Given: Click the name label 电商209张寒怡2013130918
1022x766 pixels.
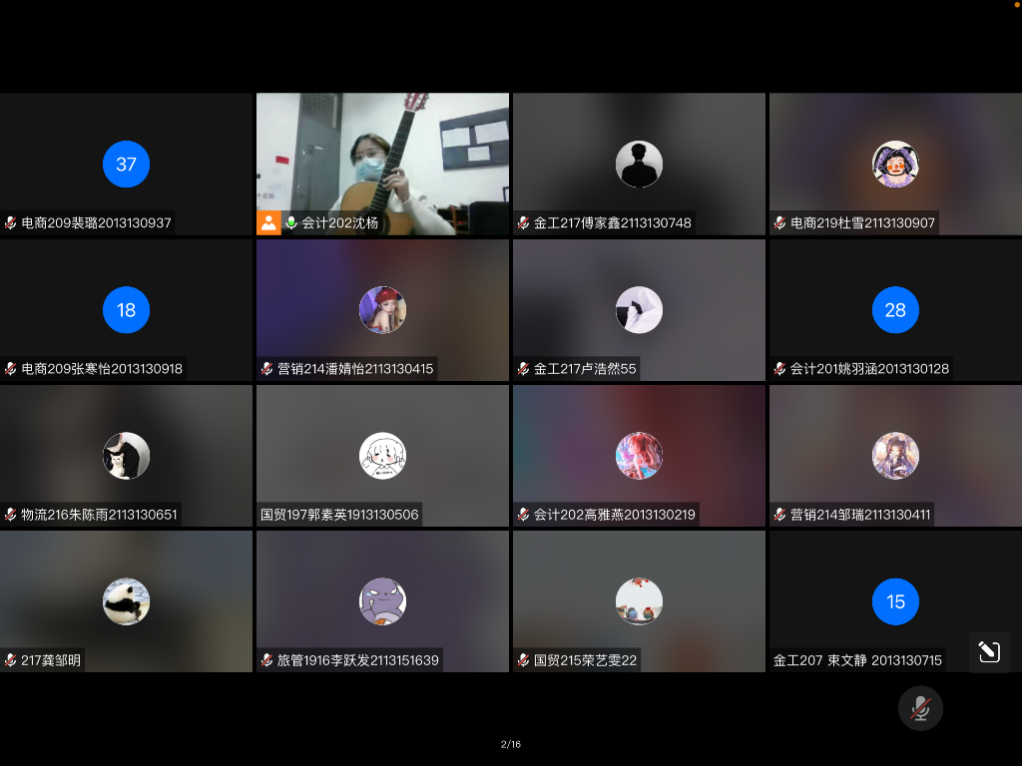Looking at the screenshot, I should click(x=102, y=369).
